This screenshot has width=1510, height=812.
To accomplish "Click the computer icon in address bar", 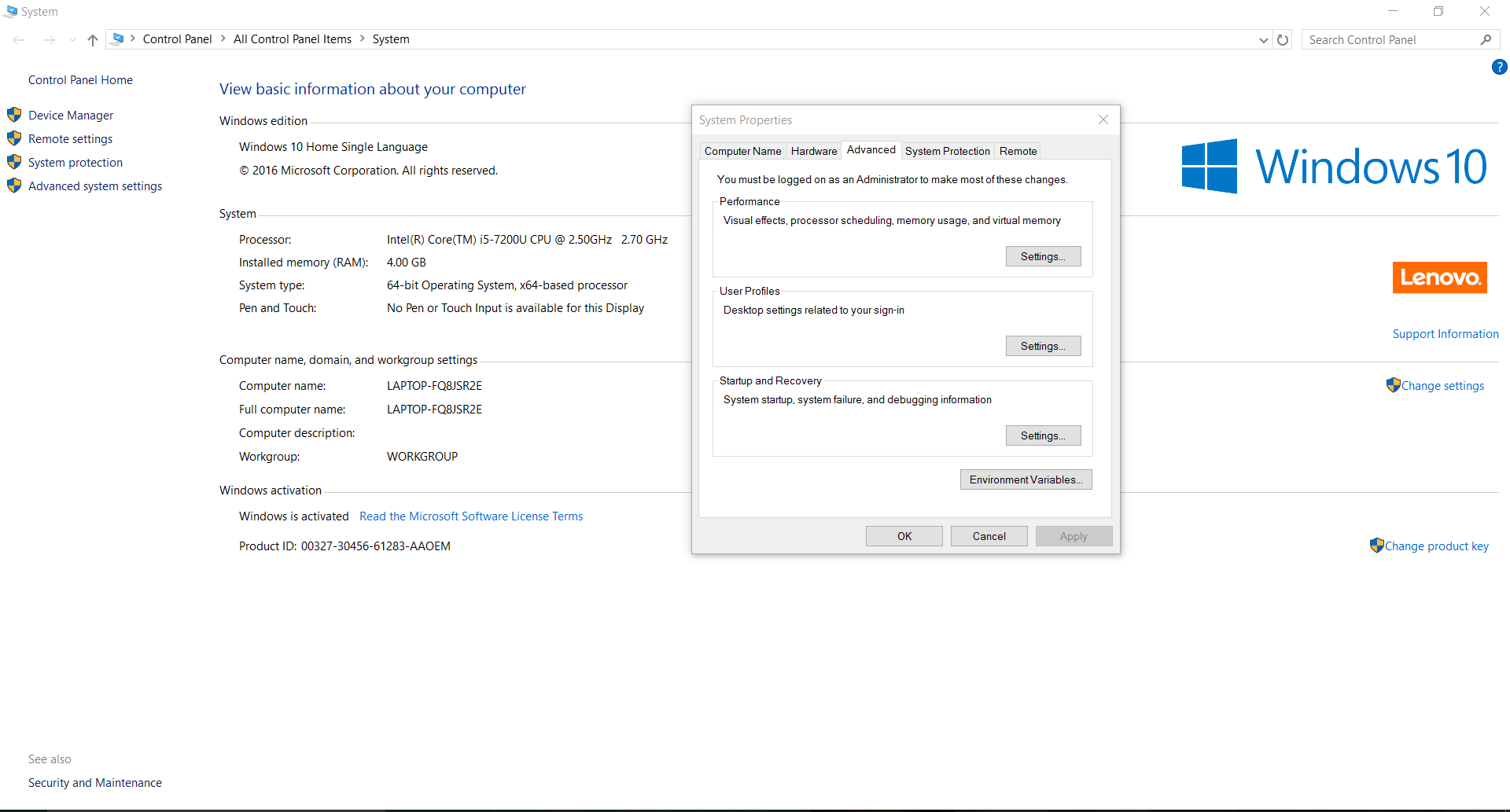I will [x=118, y=39].
